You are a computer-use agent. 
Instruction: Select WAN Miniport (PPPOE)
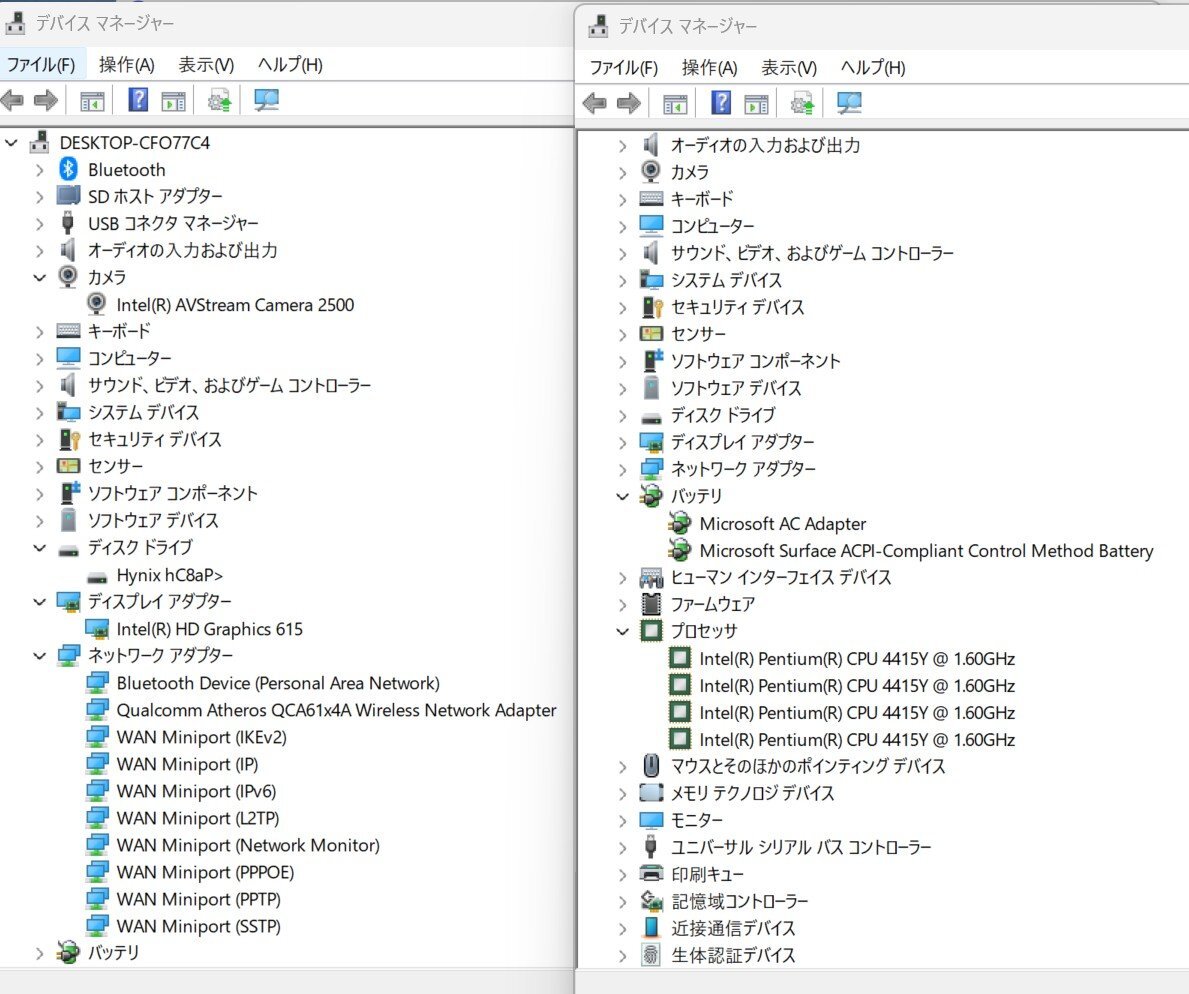[x=205, y=872]
